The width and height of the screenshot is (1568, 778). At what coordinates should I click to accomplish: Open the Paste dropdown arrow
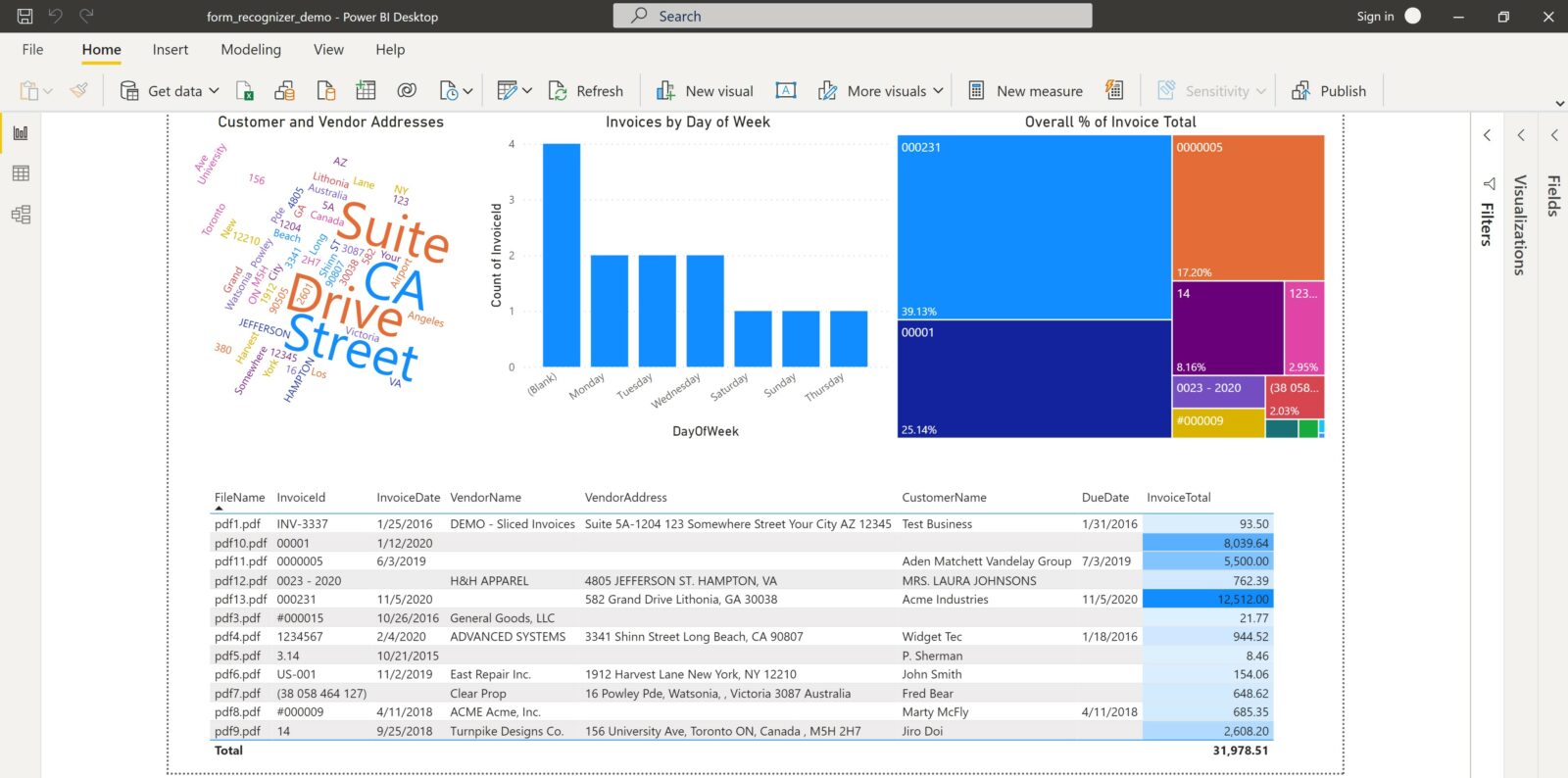tap(48, 92)
